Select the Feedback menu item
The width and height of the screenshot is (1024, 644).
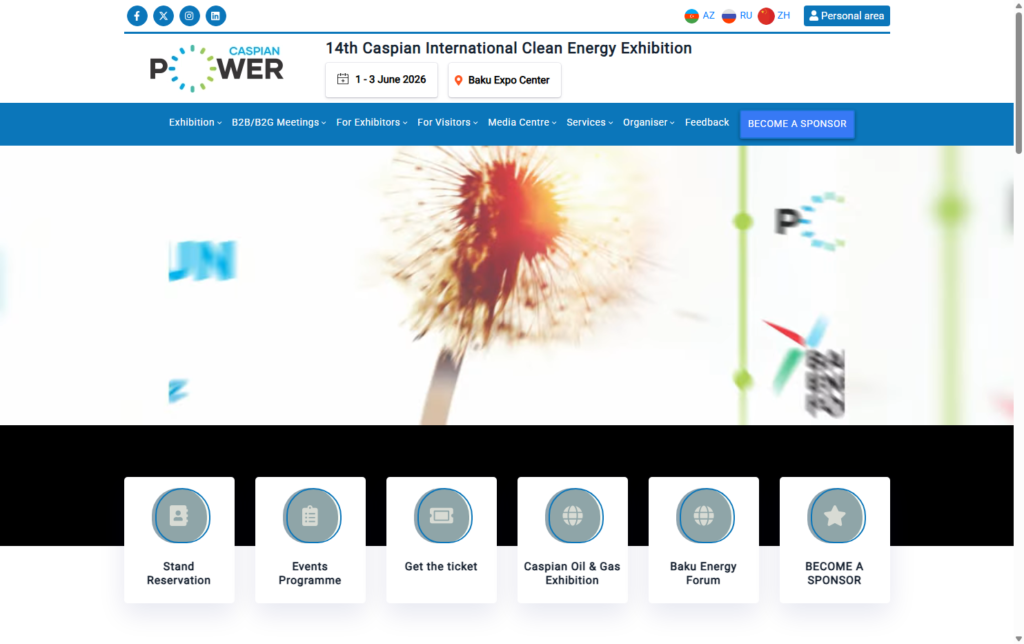706,122
